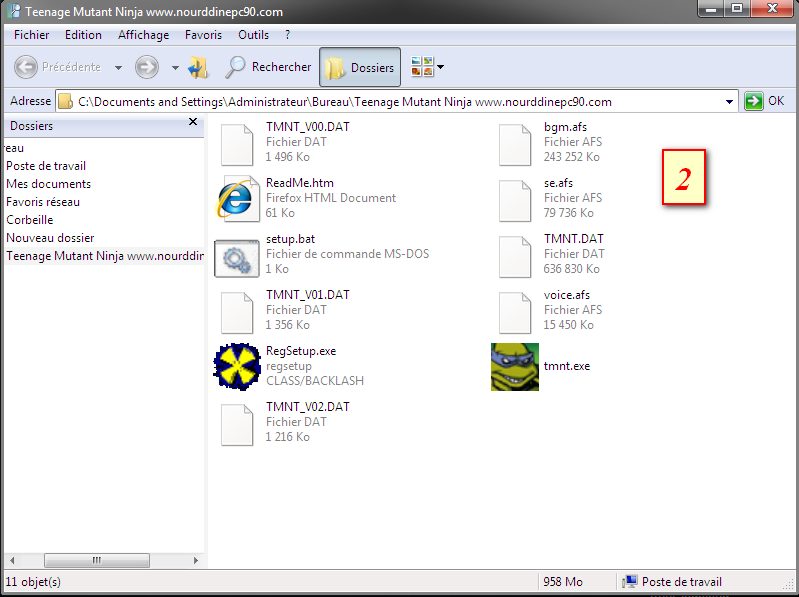Click the bgm.afs file name
This screenshot has height=597, width=799.
pyautogui.click(x=565, y=127)
